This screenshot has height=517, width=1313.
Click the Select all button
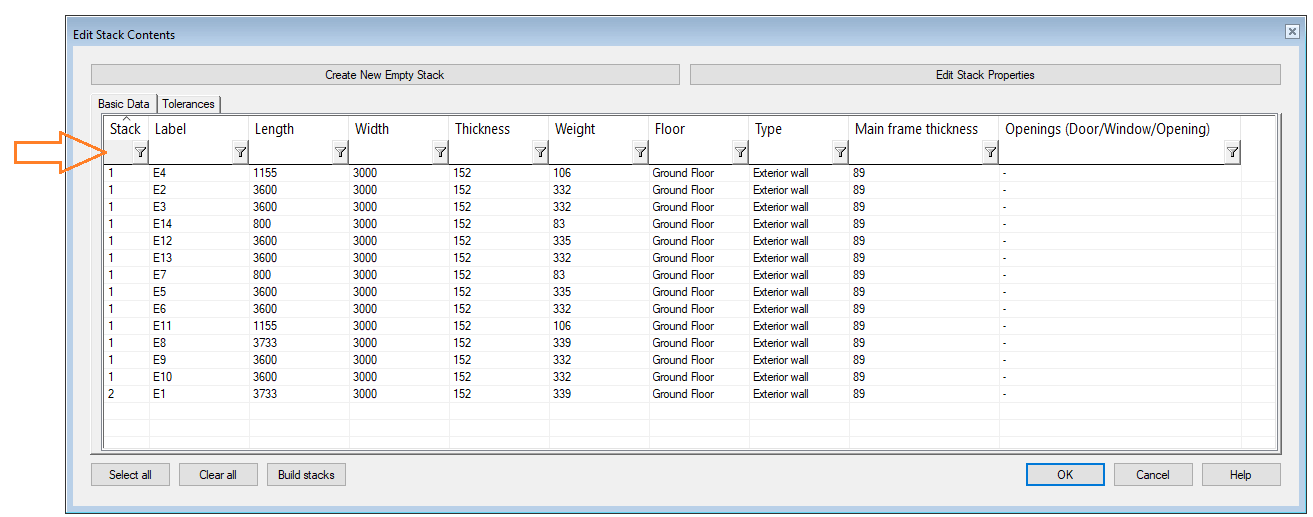coord(130,475)
